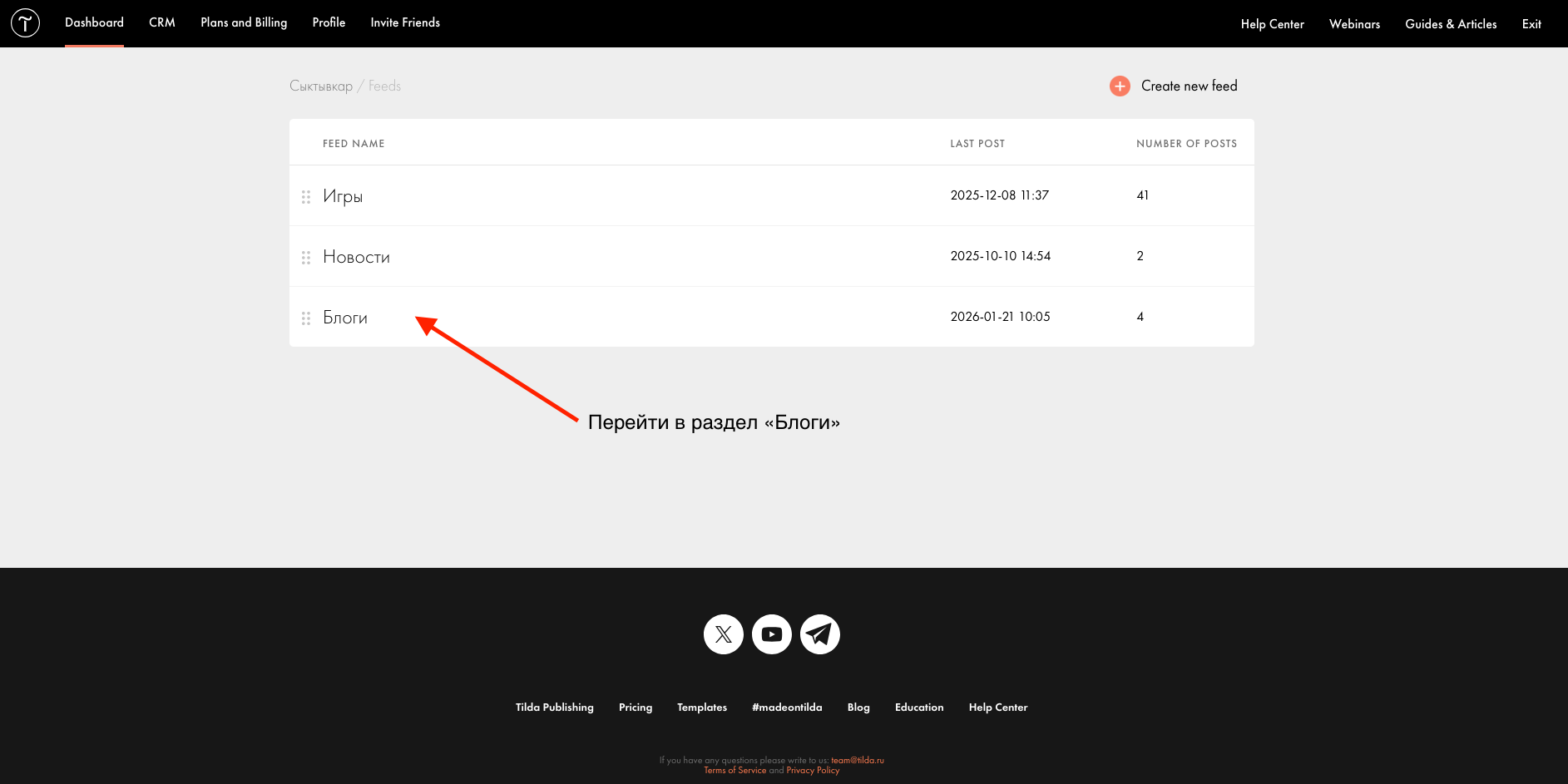Screen dimensions: 1568x784
Task: Open the CRM menu item
Action: click(x=161, y=22)
